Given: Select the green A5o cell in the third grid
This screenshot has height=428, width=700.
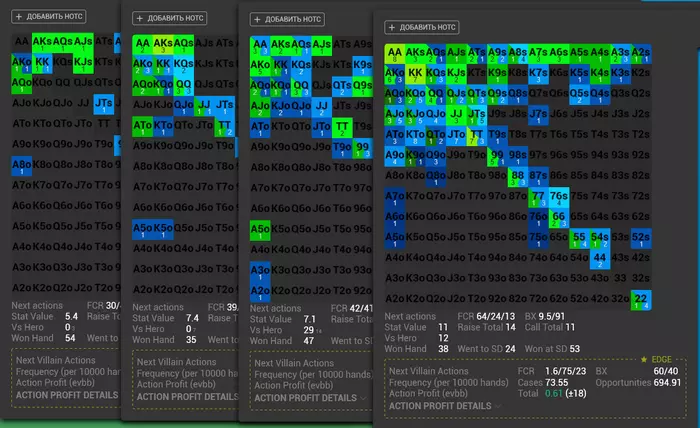Looking at the screenshot, I should [259, 230].
